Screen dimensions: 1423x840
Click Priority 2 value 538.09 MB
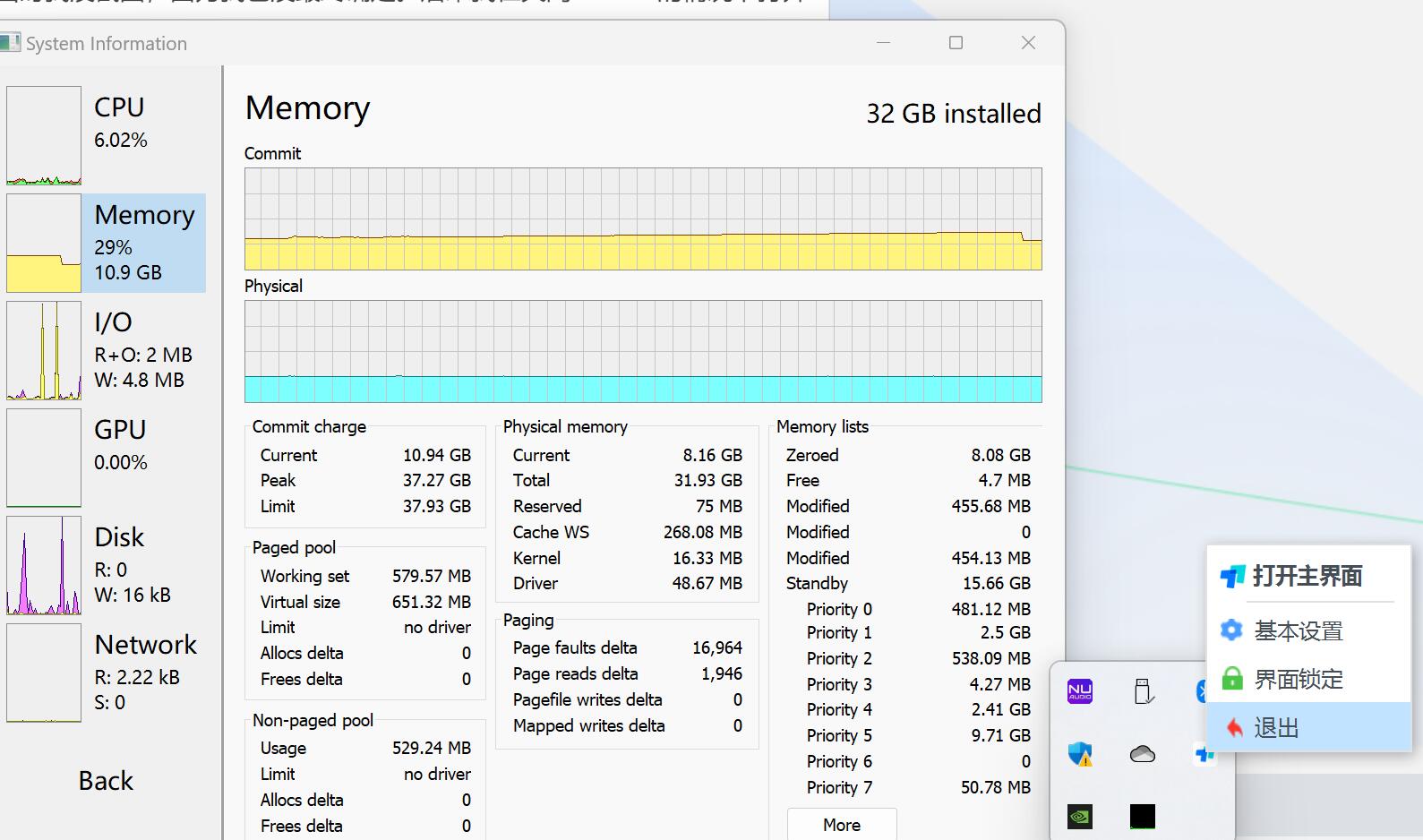pyautogui.click(x=990, y=659)
